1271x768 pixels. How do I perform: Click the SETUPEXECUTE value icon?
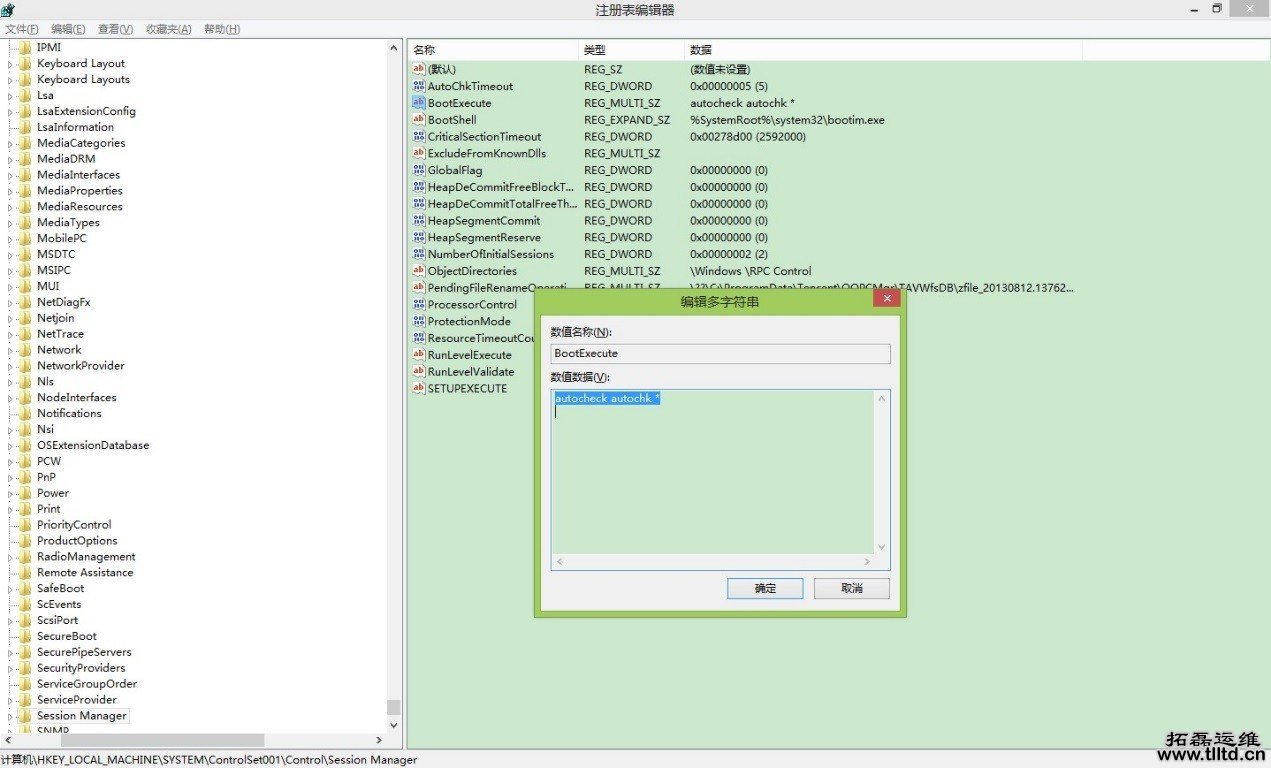click(419, 388)
